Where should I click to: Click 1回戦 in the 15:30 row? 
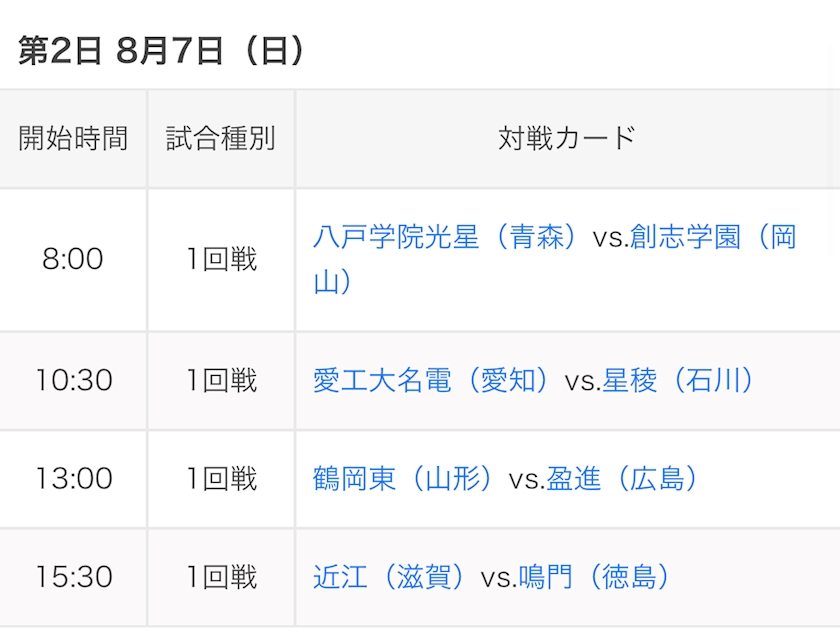(x=221, y=577)
